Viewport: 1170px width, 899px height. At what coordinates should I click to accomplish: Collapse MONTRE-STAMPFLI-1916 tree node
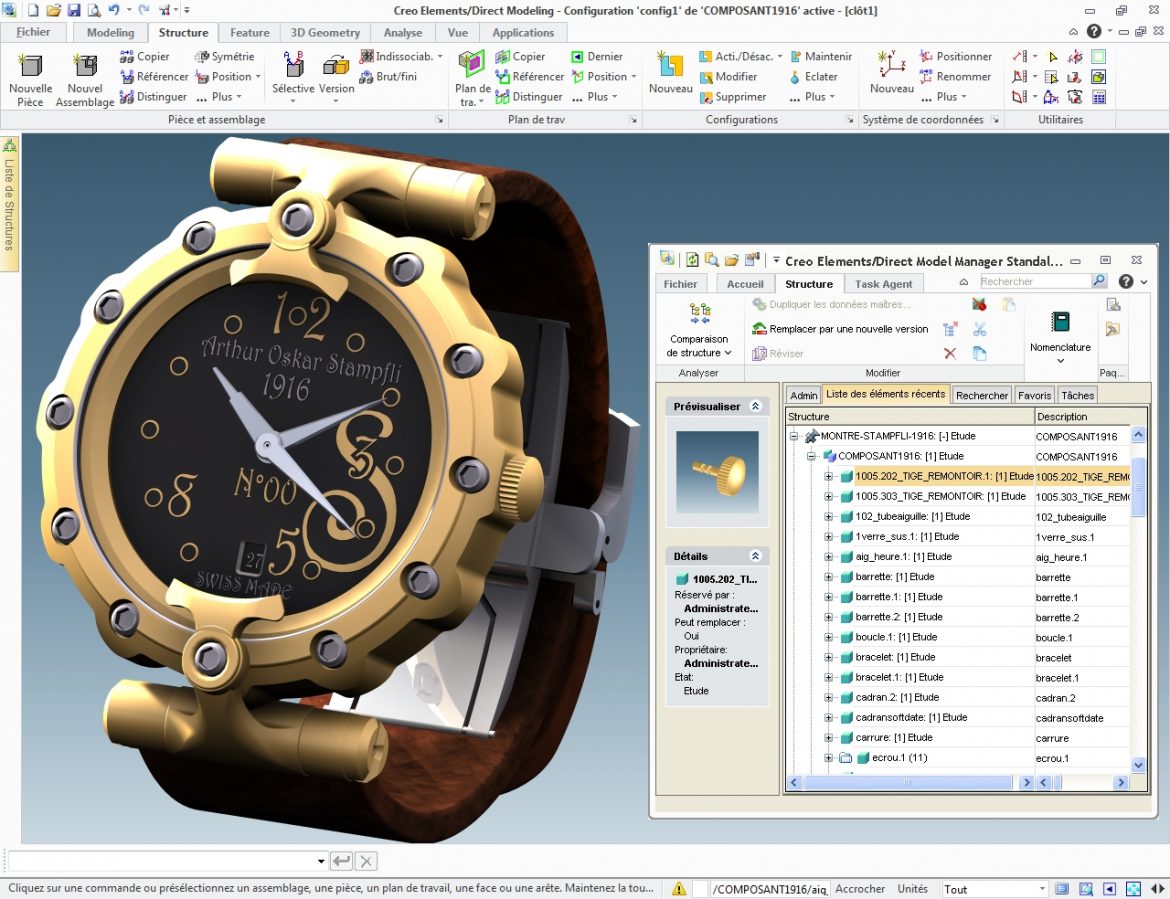point(794,436)
